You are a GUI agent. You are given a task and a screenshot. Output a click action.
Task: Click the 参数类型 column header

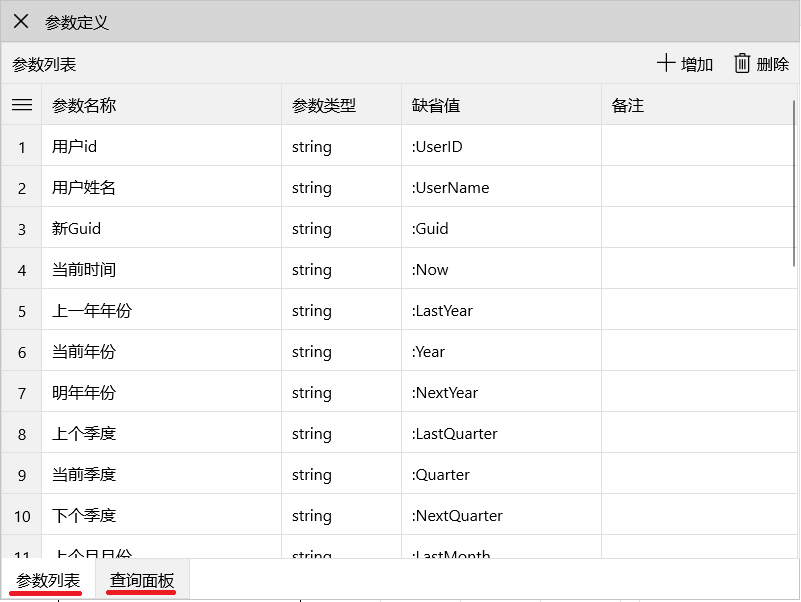(341, 105)
